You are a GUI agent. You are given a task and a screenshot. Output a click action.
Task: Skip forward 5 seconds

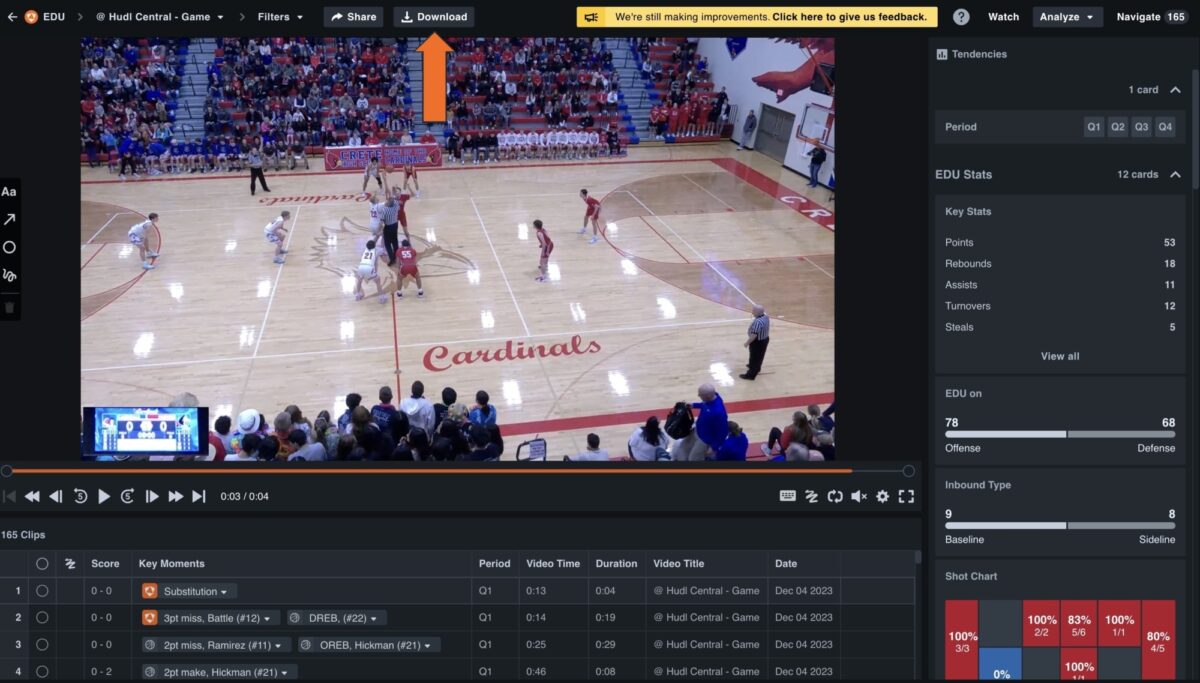click(x=128, y=496)
